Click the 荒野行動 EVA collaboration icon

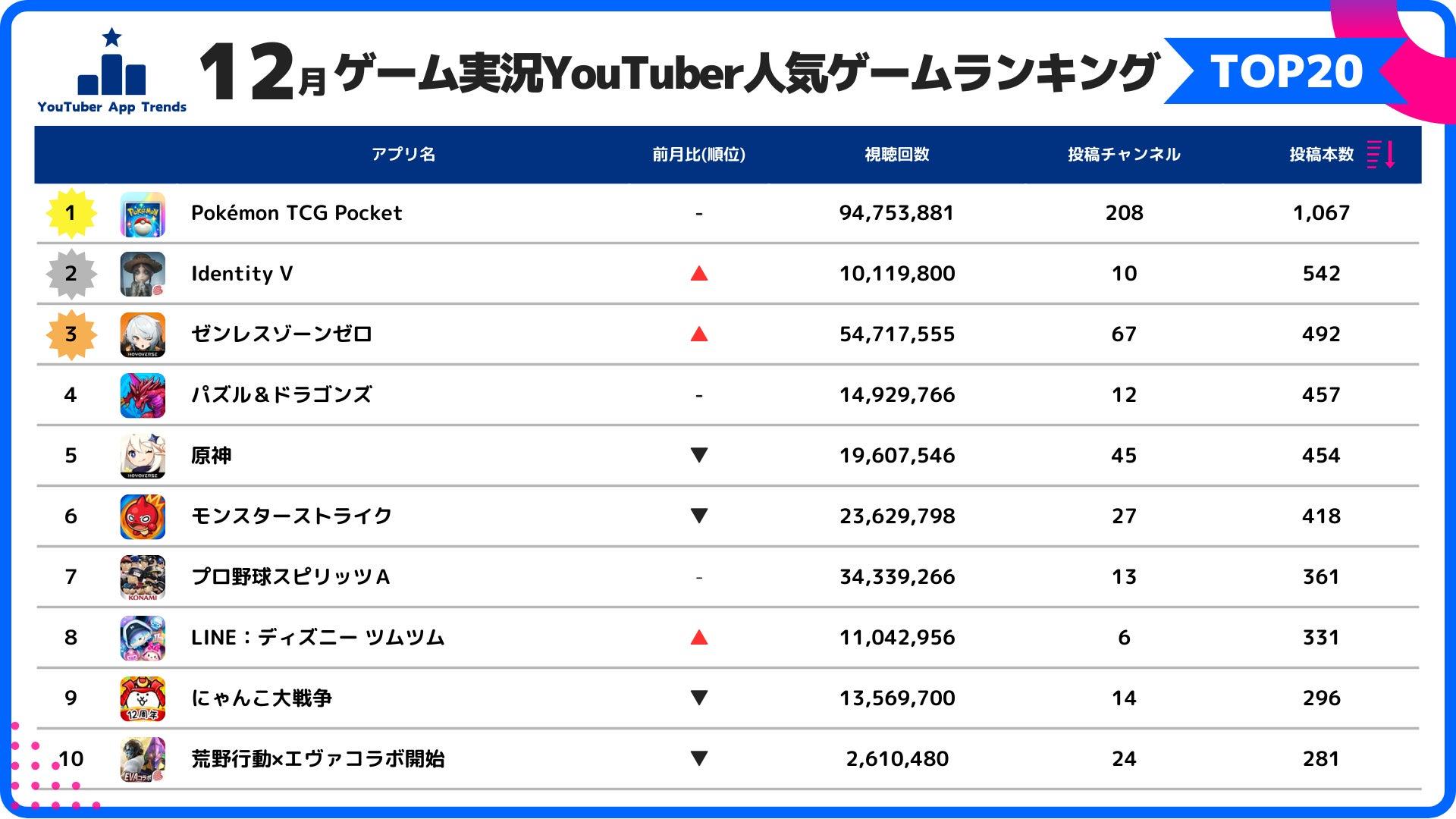click(x=143, y=760)
